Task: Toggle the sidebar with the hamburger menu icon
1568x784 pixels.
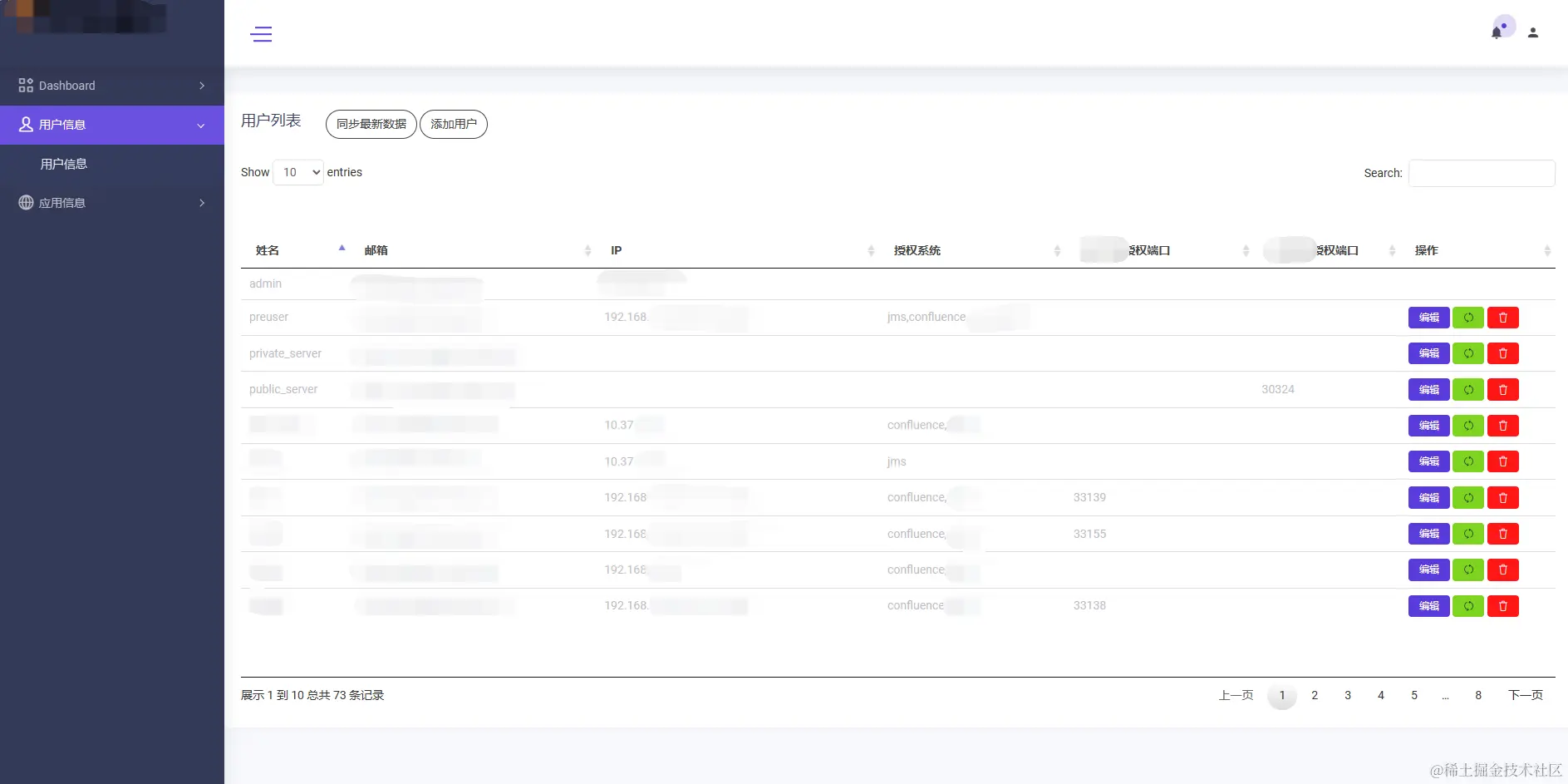Action: tap(261, 34)
